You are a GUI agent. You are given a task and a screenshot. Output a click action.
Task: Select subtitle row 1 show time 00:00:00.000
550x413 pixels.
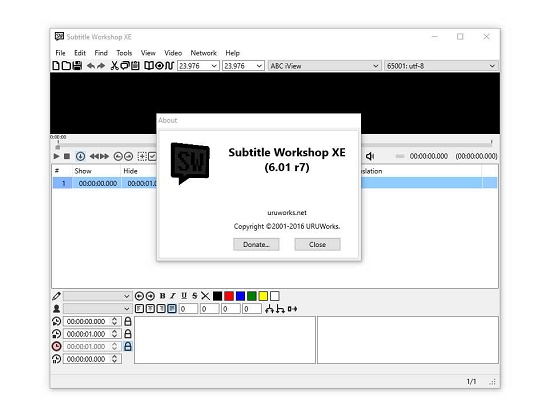tap(98, 183)
